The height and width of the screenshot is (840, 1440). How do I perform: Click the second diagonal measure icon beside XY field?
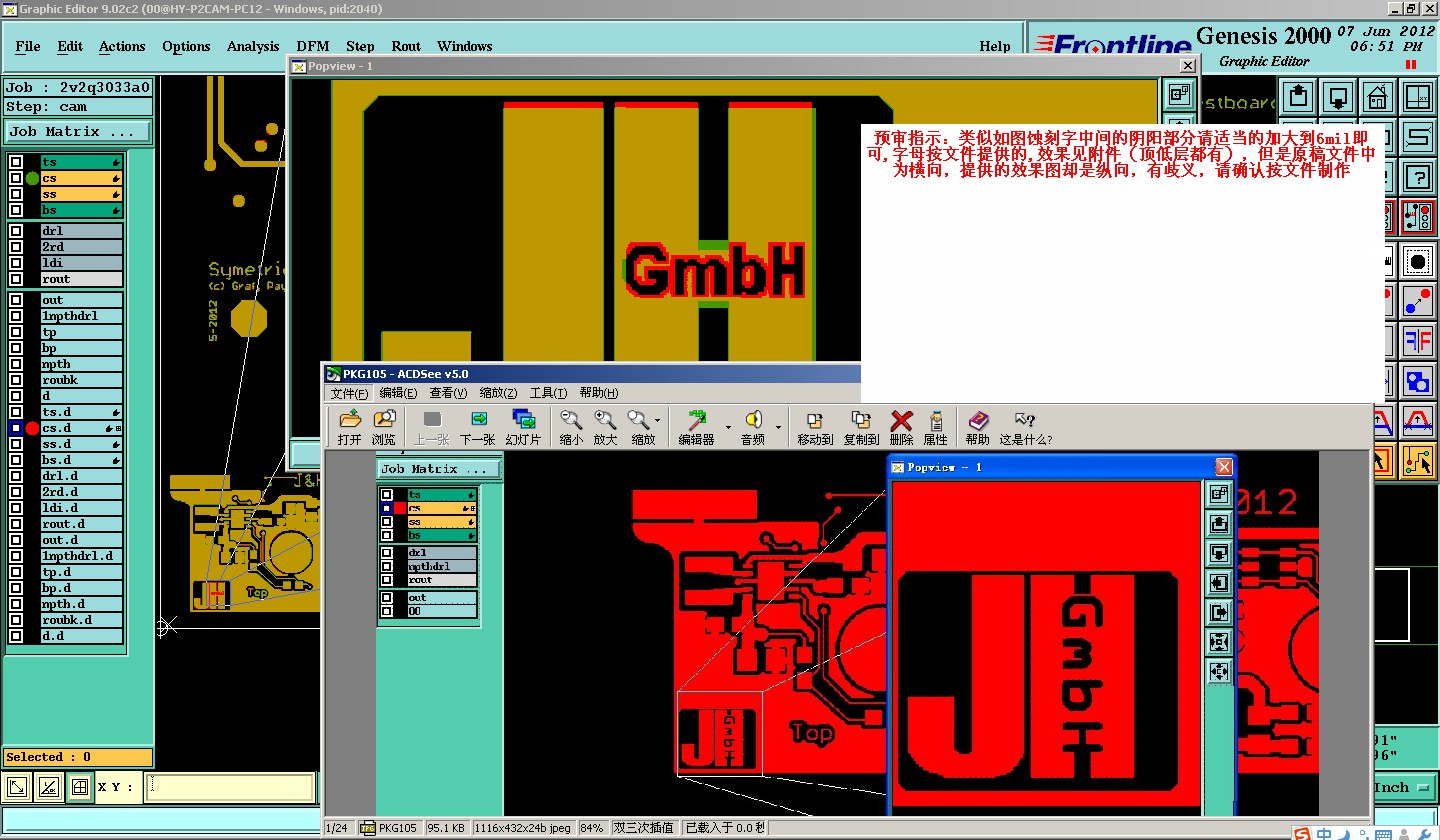click(x=48, y=788)
